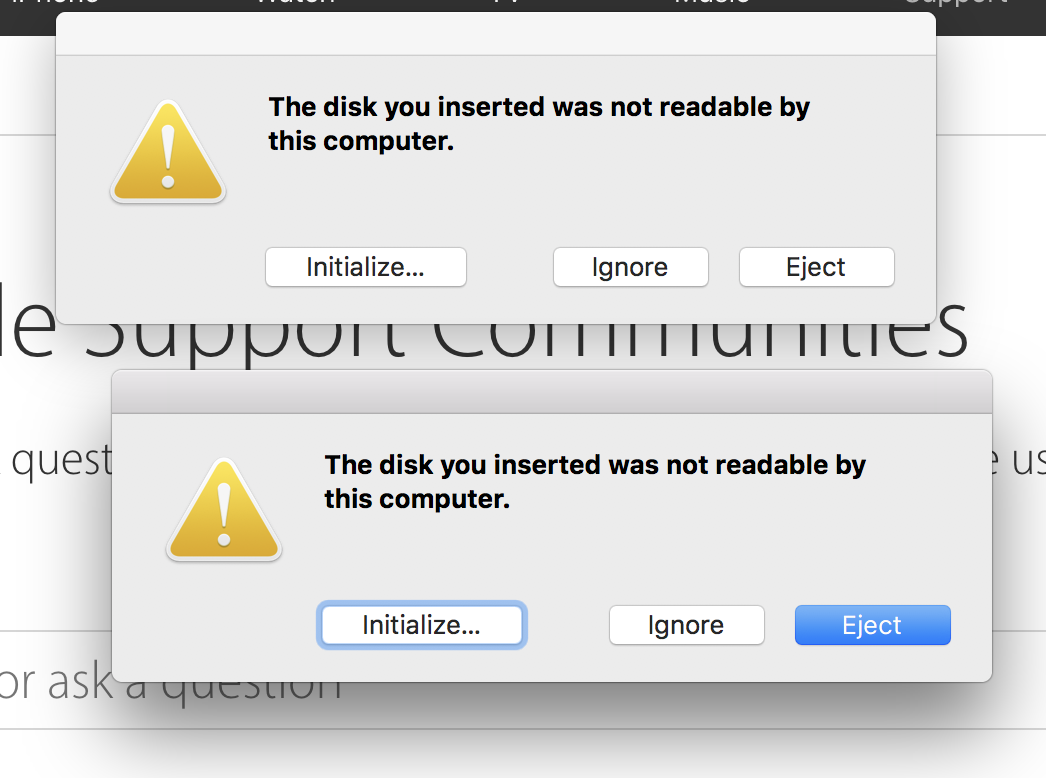Click the title bar of the bottom alert dialog

coord(551,390)
